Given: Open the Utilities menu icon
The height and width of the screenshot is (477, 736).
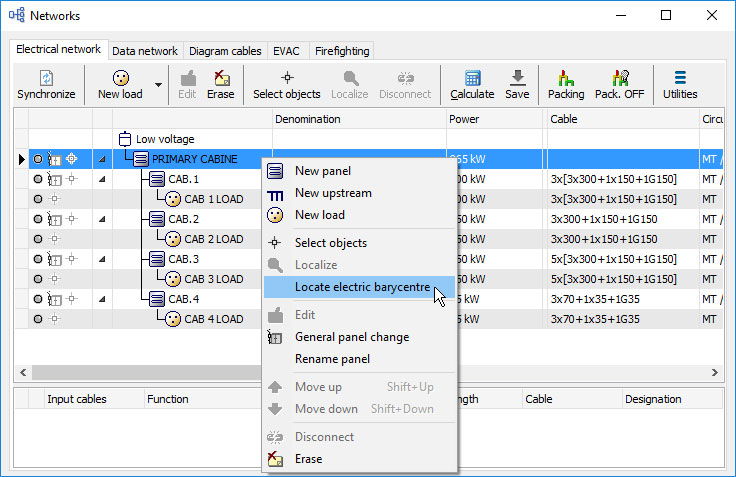Looking at the screenshot, I should tap(680, 78).
